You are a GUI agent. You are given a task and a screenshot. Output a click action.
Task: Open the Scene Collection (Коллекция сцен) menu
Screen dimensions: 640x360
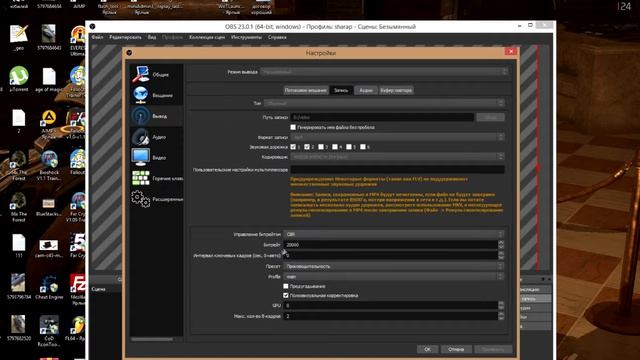tap(207, 37)
